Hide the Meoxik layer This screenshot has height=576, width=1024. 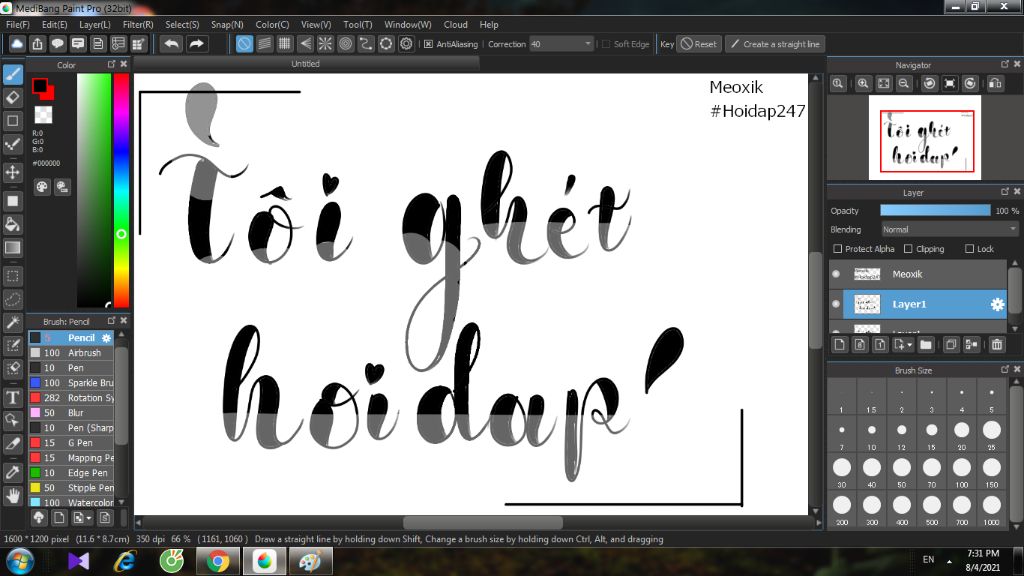pos(836,274)
